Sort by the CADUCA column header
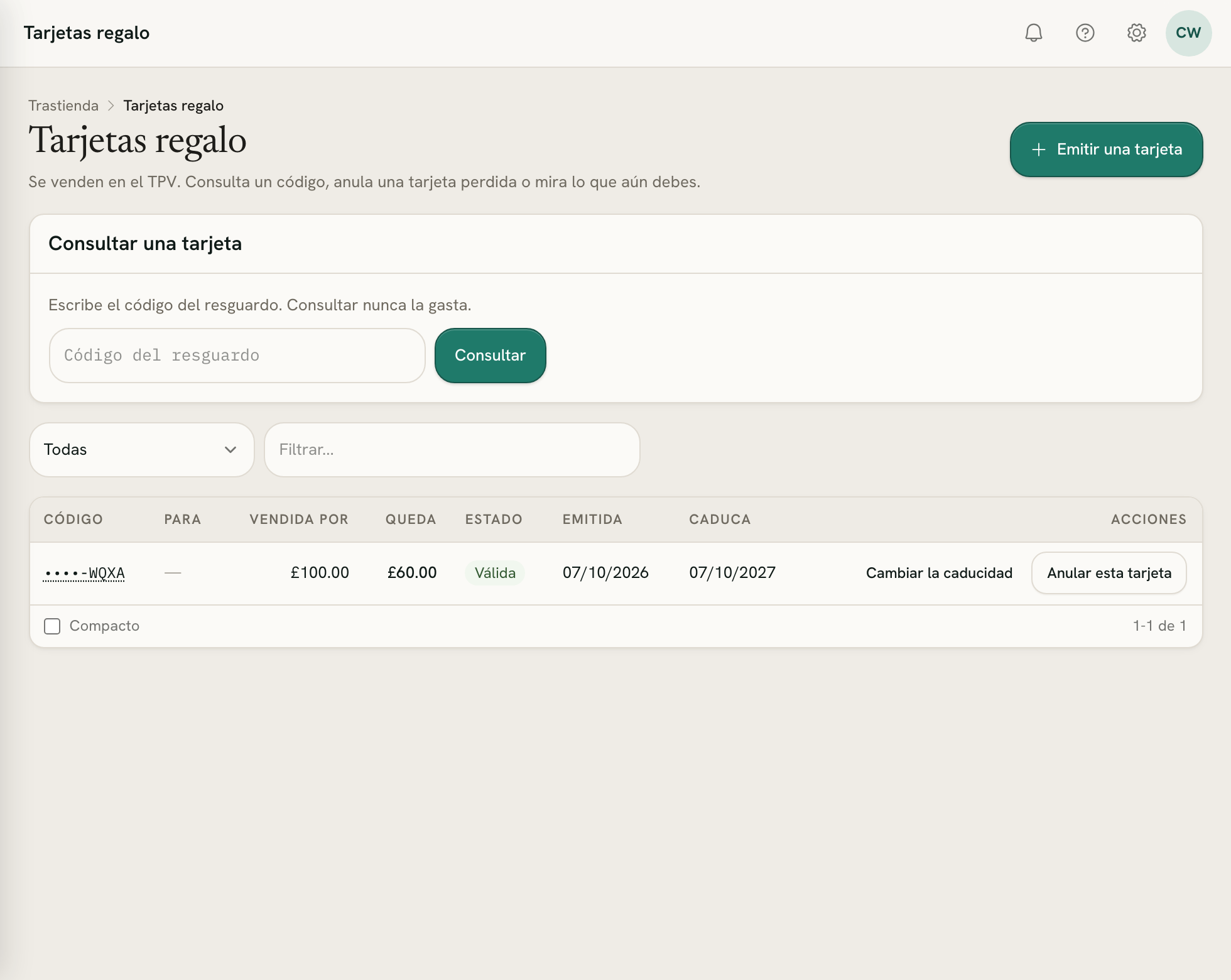 pos(720,520)
